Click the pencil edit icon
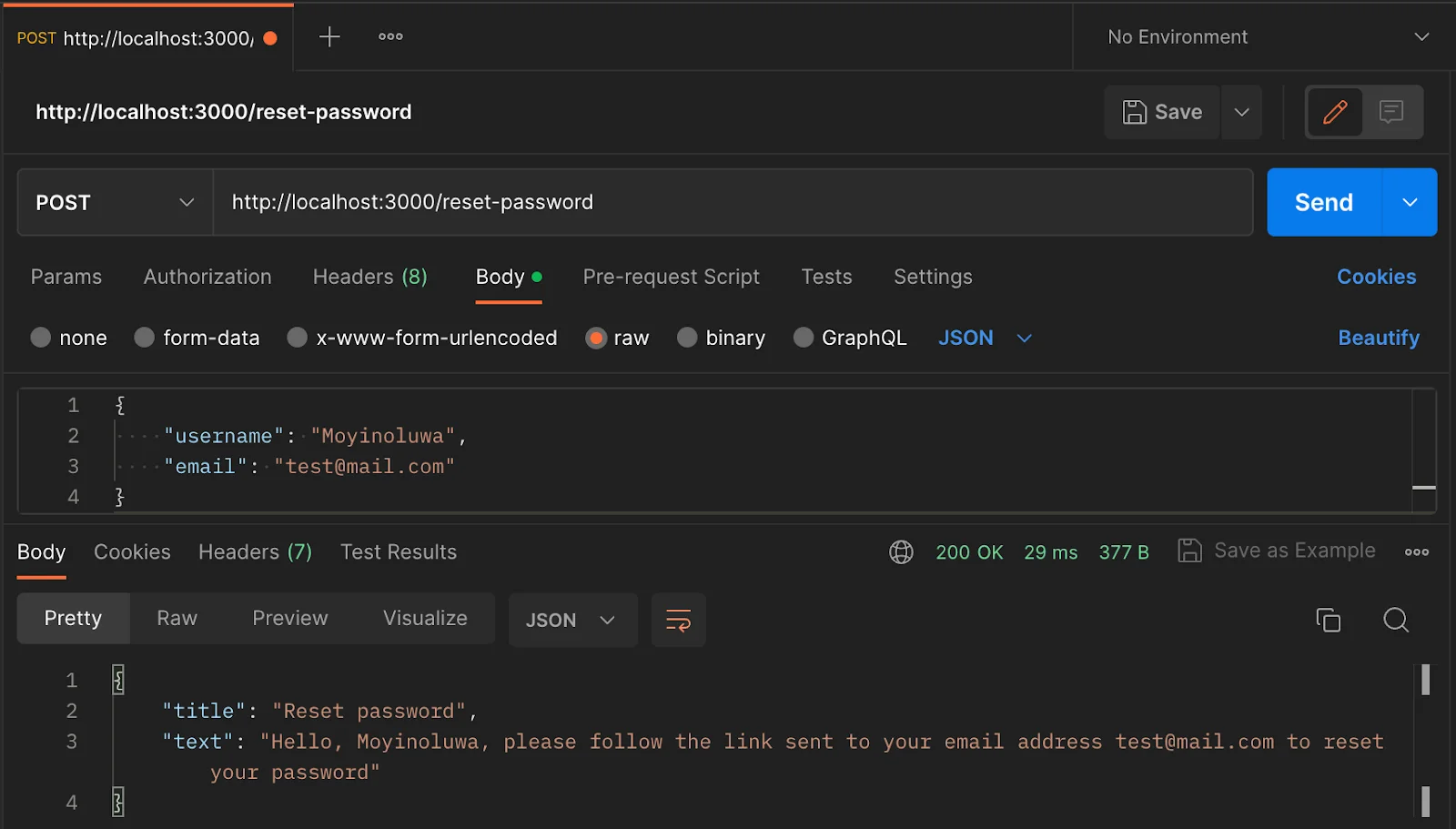The height and width of the screenshot is (829, 1456). [x=1334, y=112]
